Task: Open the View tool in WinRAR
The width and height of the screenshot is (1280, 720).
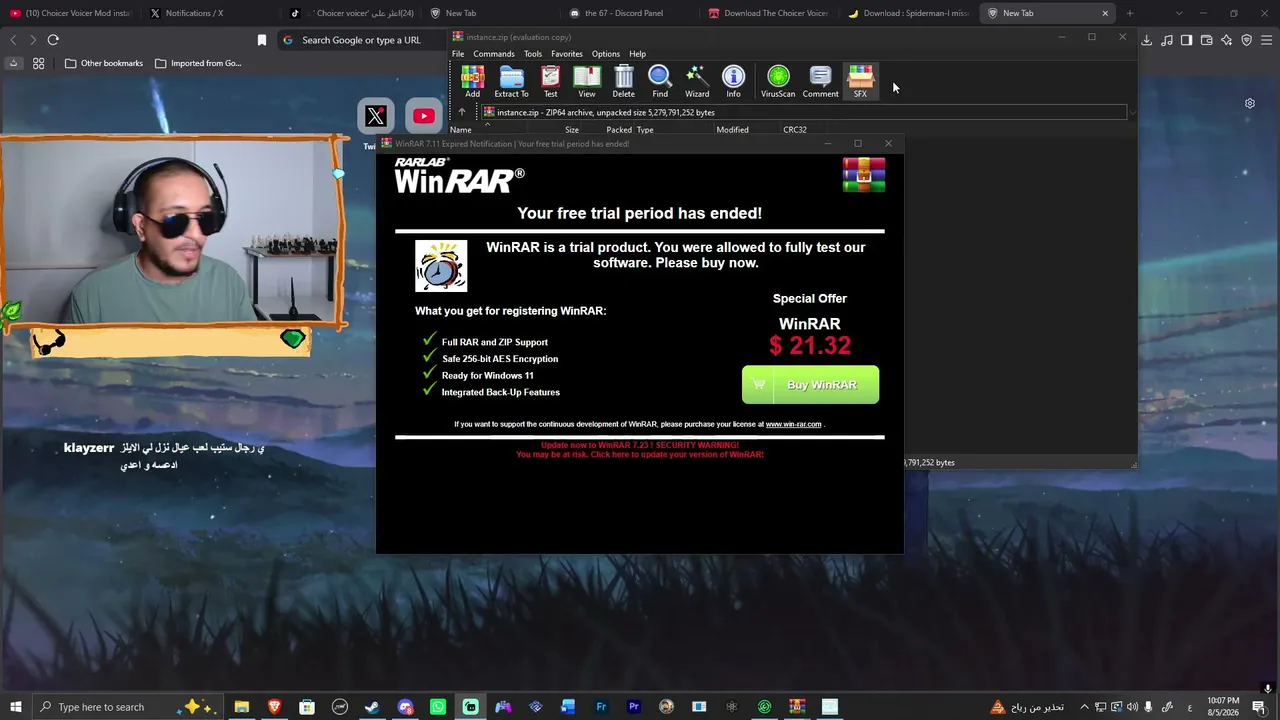Action: coord(587,81)
